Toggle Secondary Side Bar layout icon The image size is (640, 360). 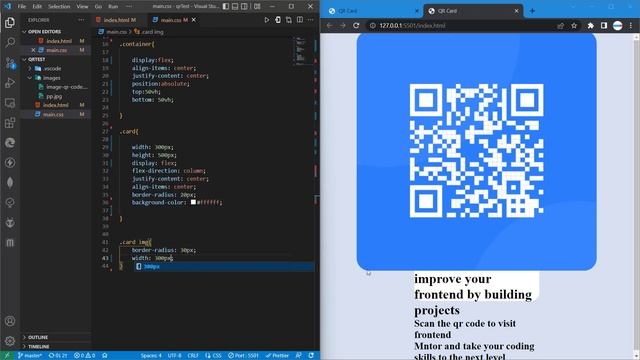pyautogui.click(x=244, y=7)
